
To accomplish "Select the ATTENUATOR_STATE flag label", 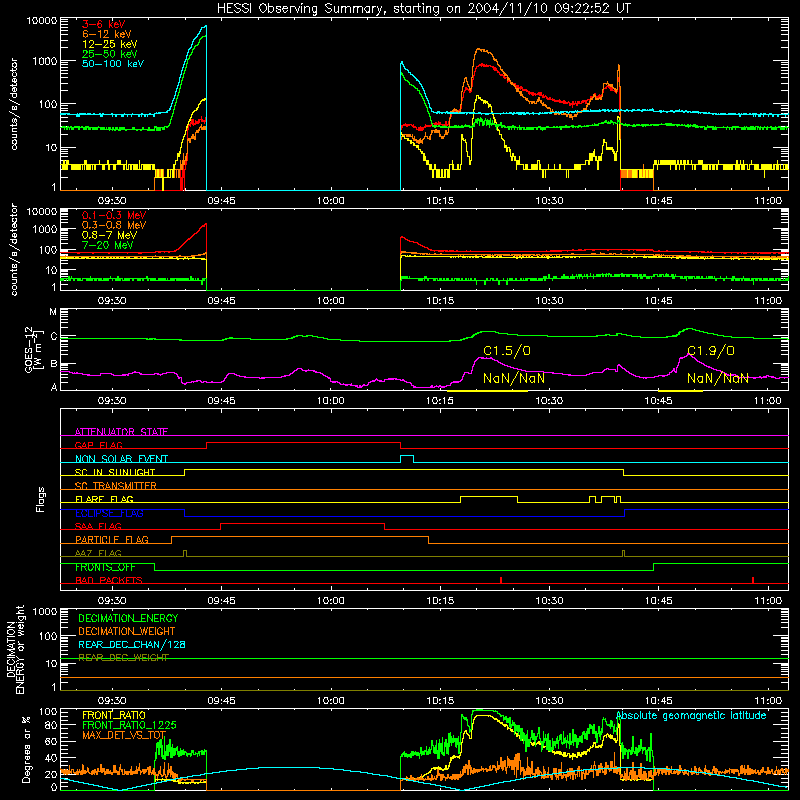I will 121,432.
